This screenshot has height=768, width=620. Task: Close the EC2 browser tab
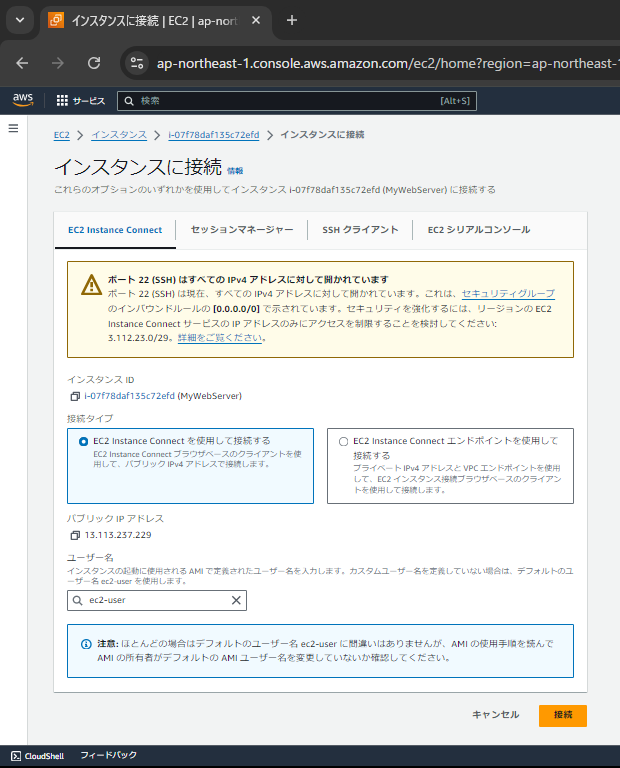(256, 21)
